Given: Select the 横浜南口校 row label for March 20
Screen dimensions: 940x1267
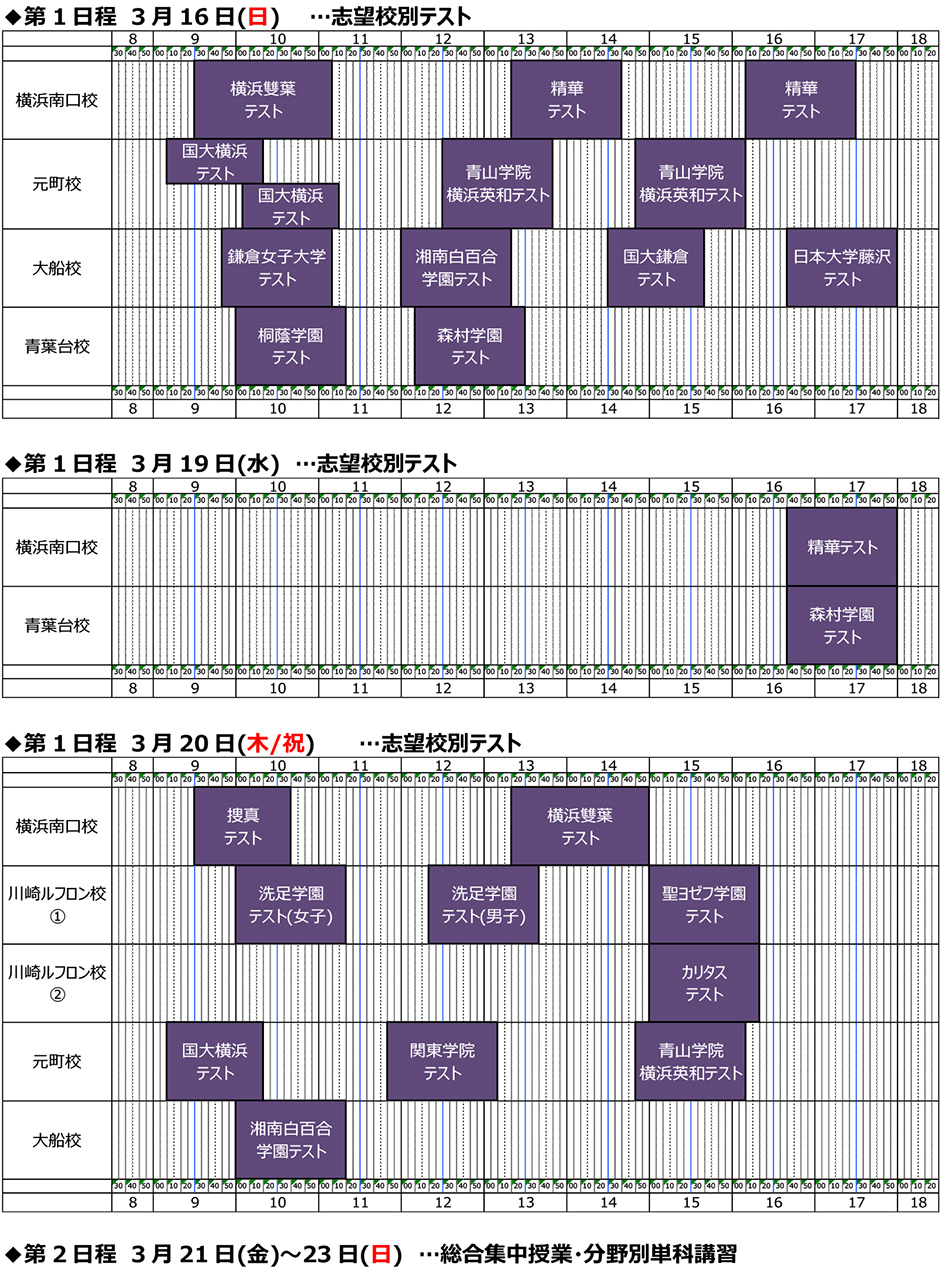Looking at the screenshot, I should 57,826.
